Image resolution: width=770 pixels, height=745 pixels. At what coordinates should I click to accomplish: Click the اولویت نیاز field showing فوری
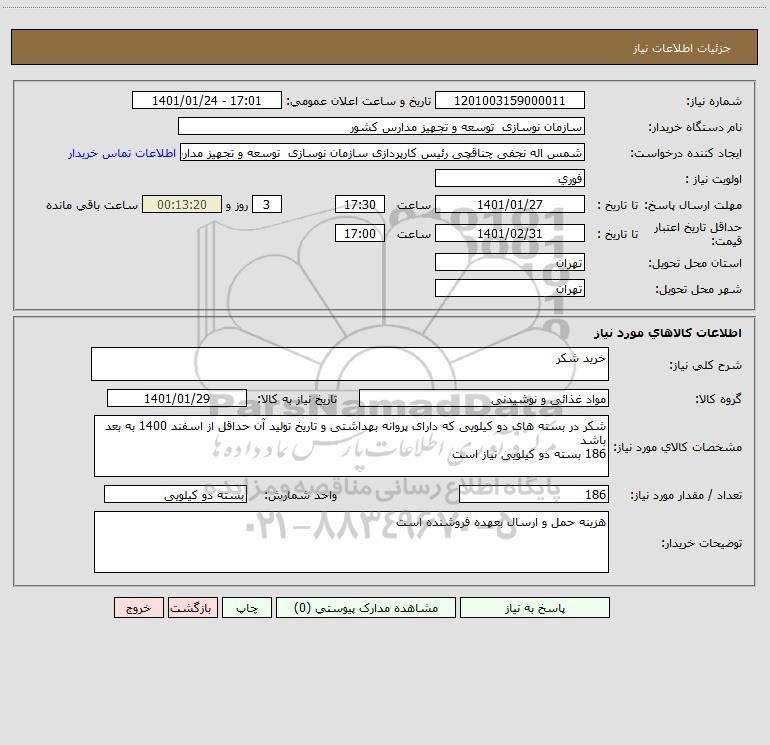tap(510, 178)
